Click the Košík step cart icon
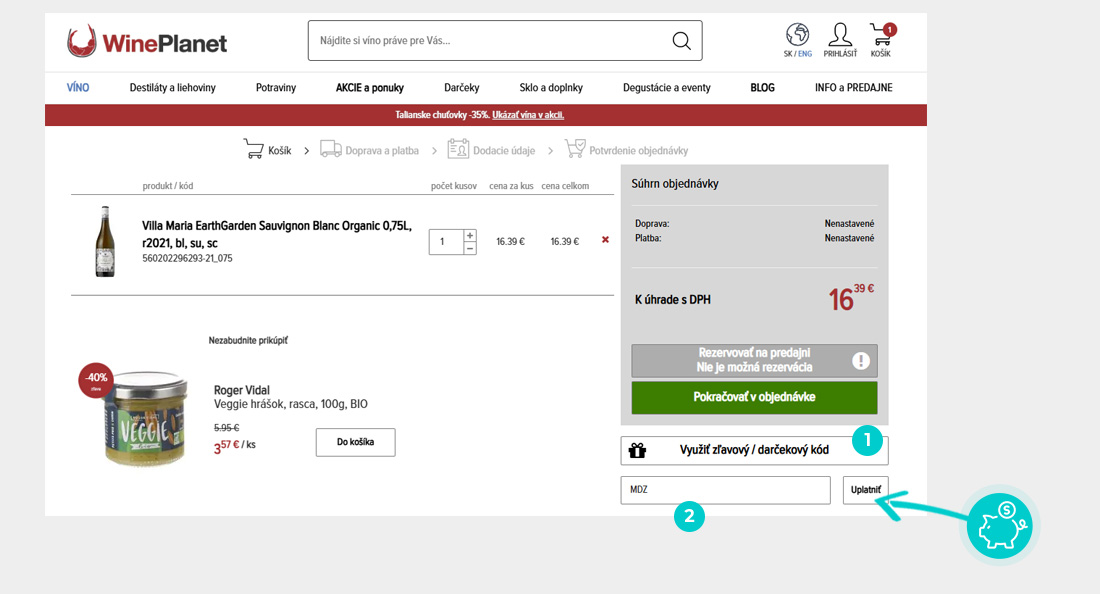 (253, 149)
